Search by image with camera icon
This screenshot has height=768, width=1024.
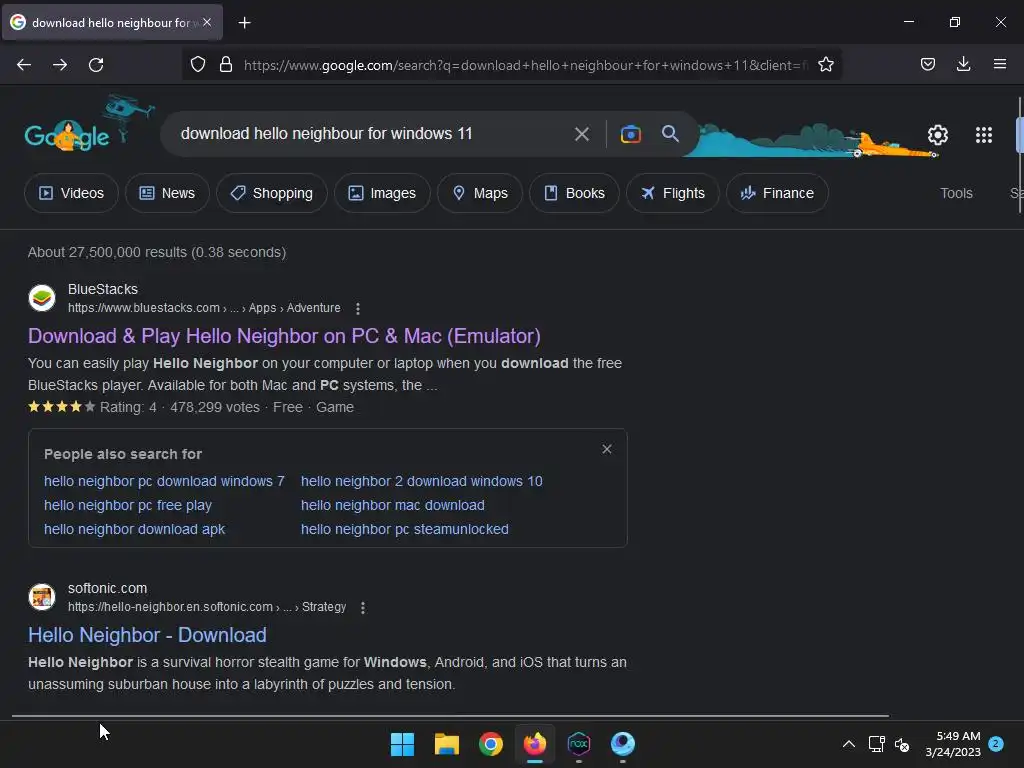click(x=630, y=135)
